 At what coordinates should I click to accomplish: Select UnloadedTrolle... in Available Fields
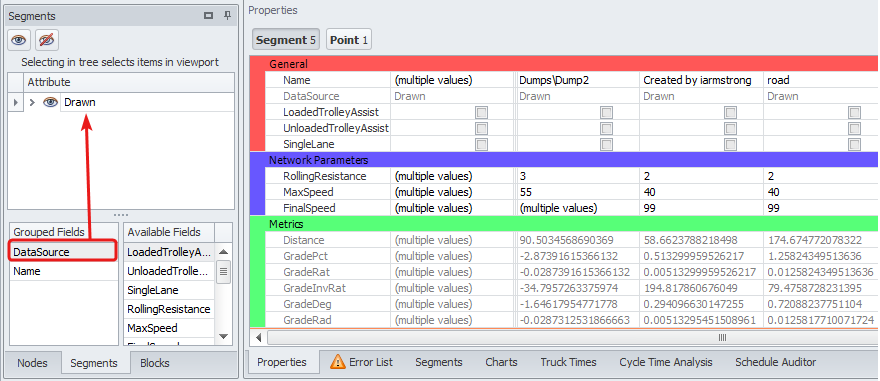point(168,271)
